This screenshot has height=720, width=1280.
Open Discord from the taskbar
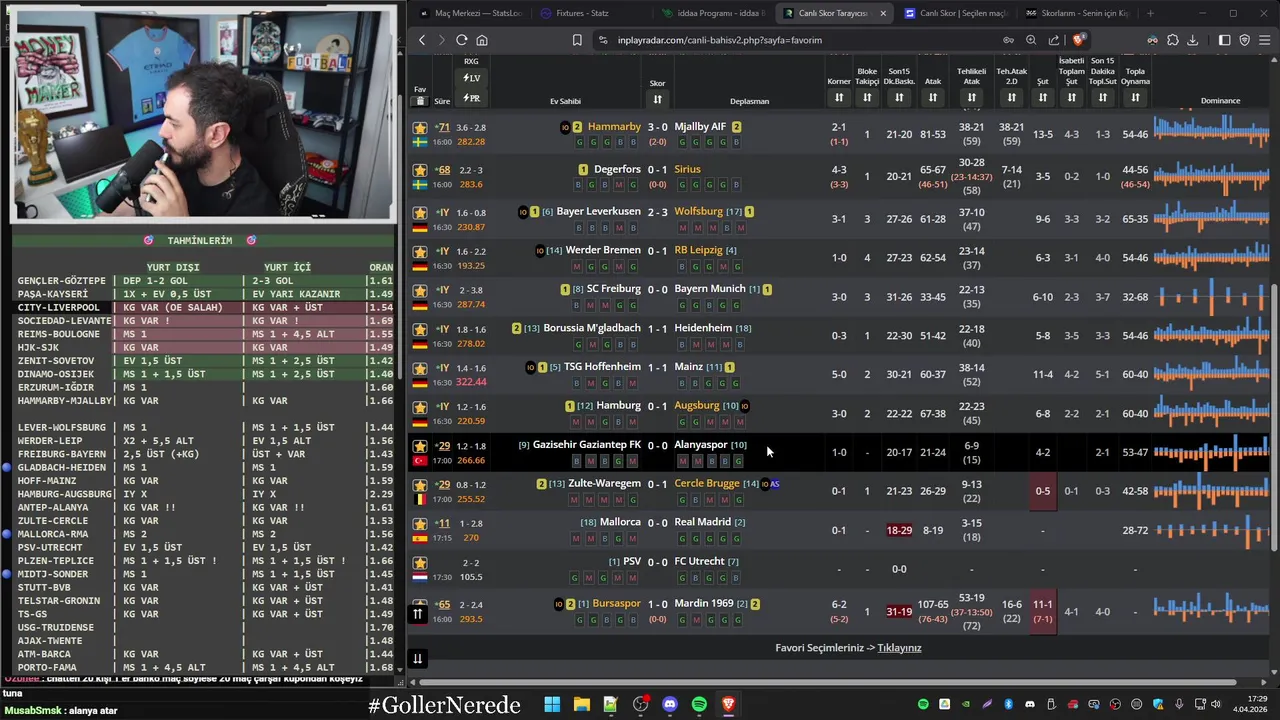[669, 704]
